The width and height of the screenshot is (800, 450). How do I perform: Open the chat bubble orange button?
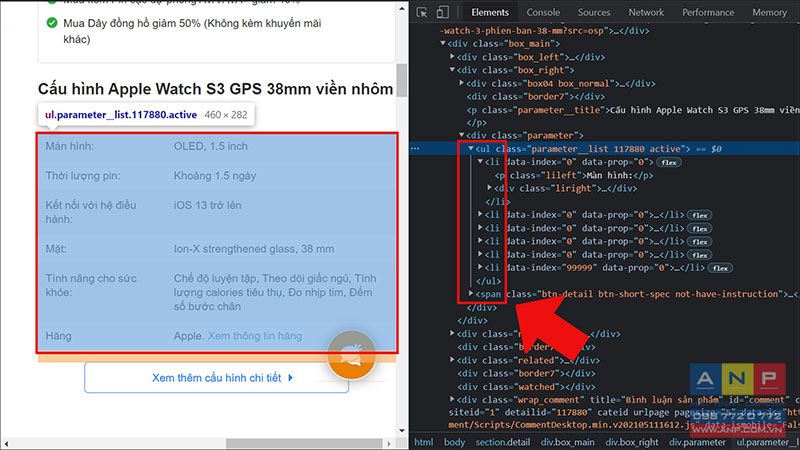pyautogui.click(x=352, y=355)
